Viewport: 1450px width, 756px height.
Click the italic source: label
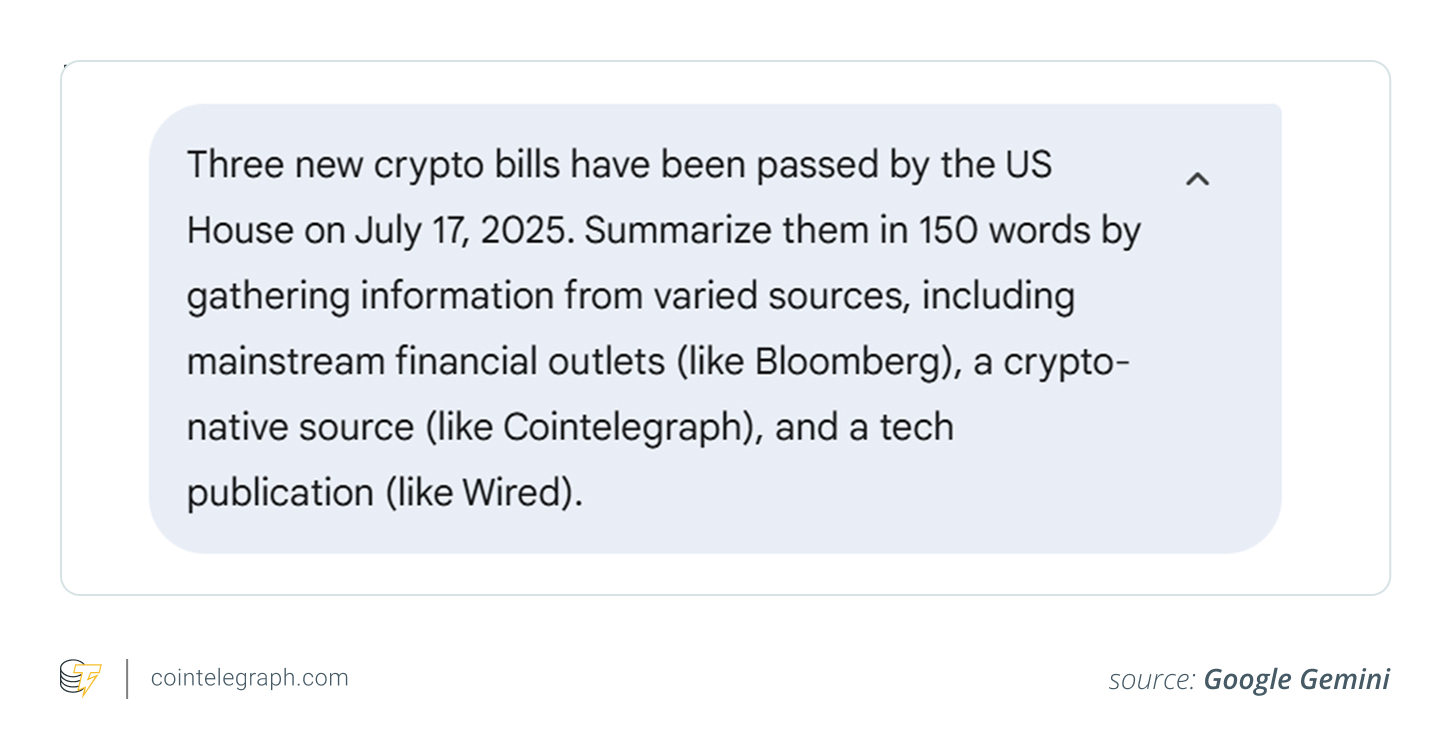[1151, 680]
